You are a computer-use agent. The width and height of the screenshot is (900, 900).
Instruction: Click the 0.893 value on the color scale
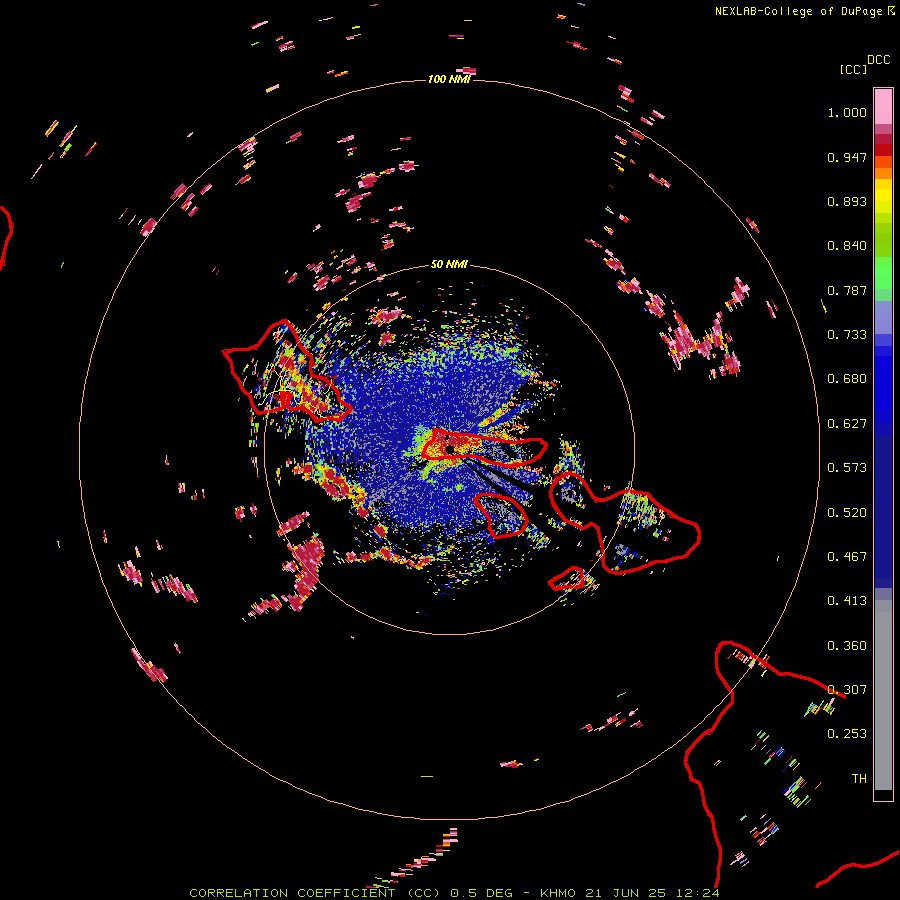click(847, 201)
